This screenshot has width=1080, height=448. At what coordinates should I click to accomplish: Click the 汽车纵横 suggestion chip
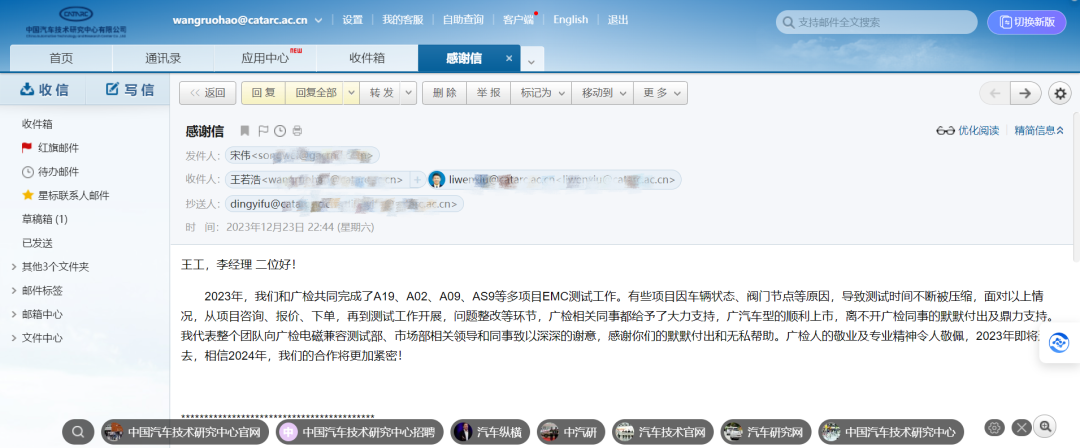tap(491, 432)
